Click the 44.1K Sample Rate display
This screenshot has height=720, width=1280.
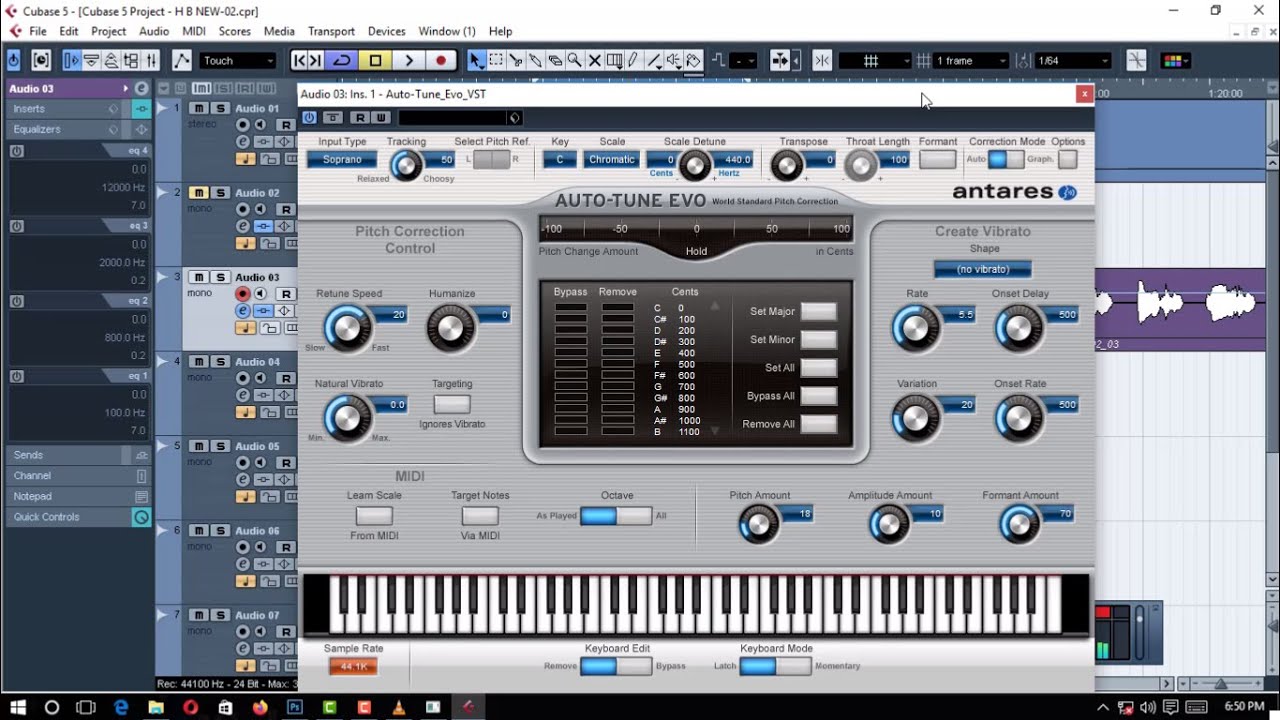pyautogui.click(x=353, y=667)
